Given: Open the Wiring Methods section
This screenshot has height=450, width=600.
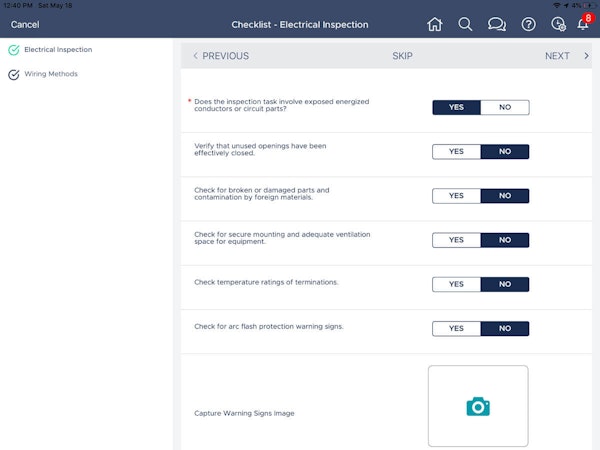Looking at the screenshot, I should (x=51, y=74).
